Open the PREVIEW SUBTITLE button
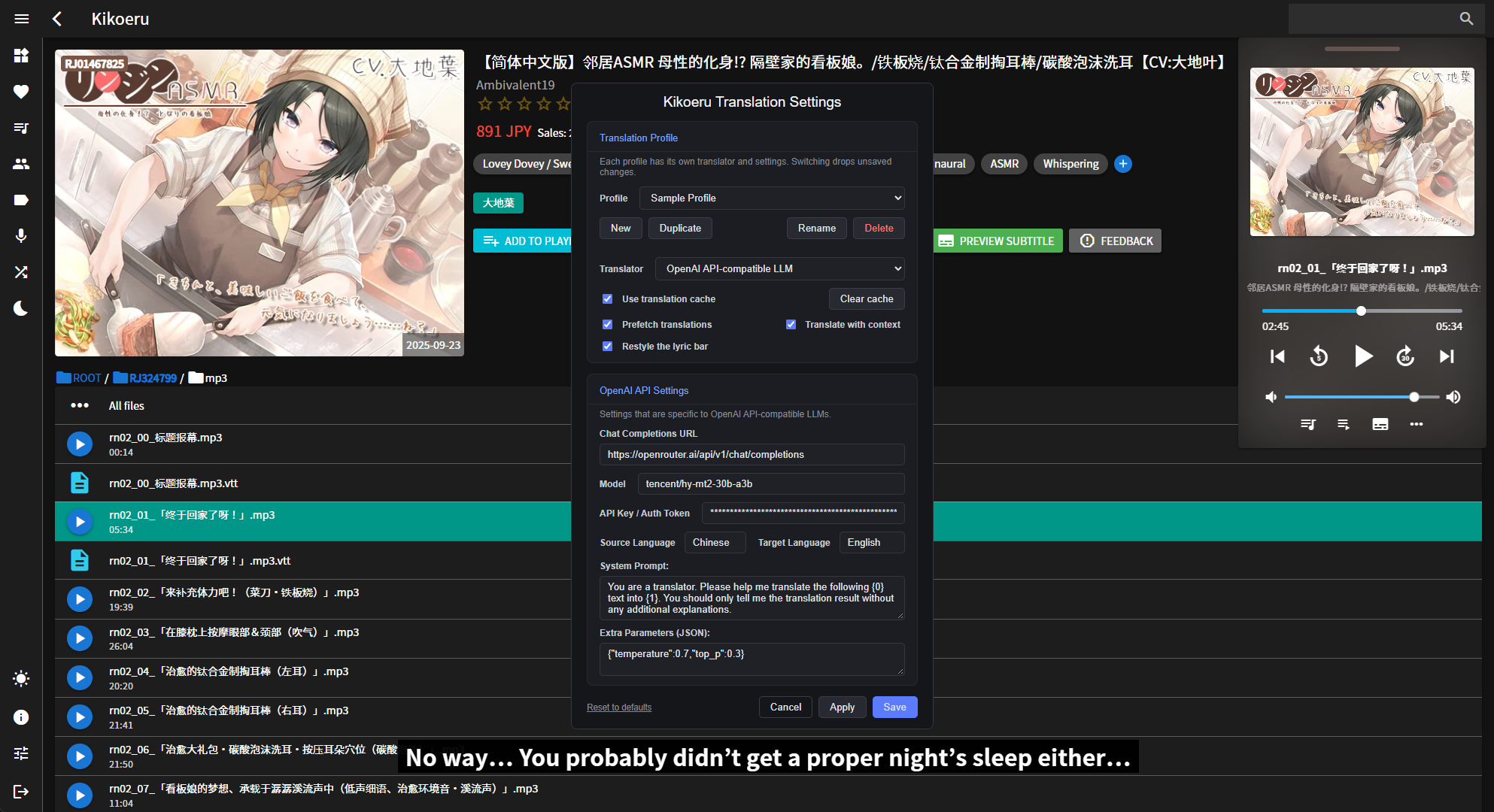 coord(998,241)
